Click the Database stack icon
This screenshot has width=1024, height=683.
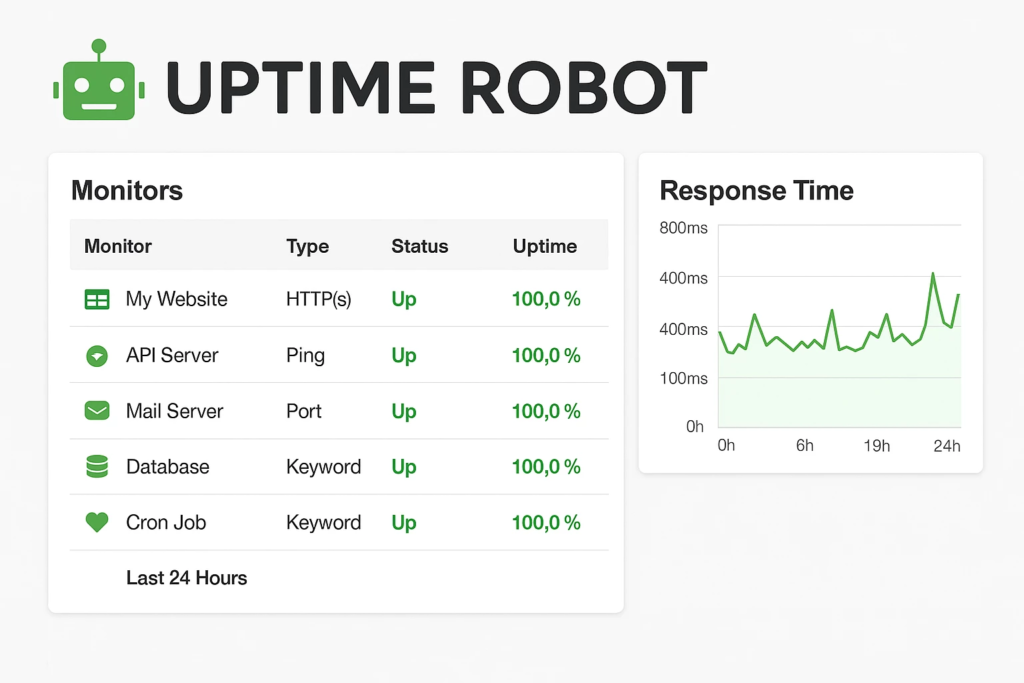coord(97,467)
